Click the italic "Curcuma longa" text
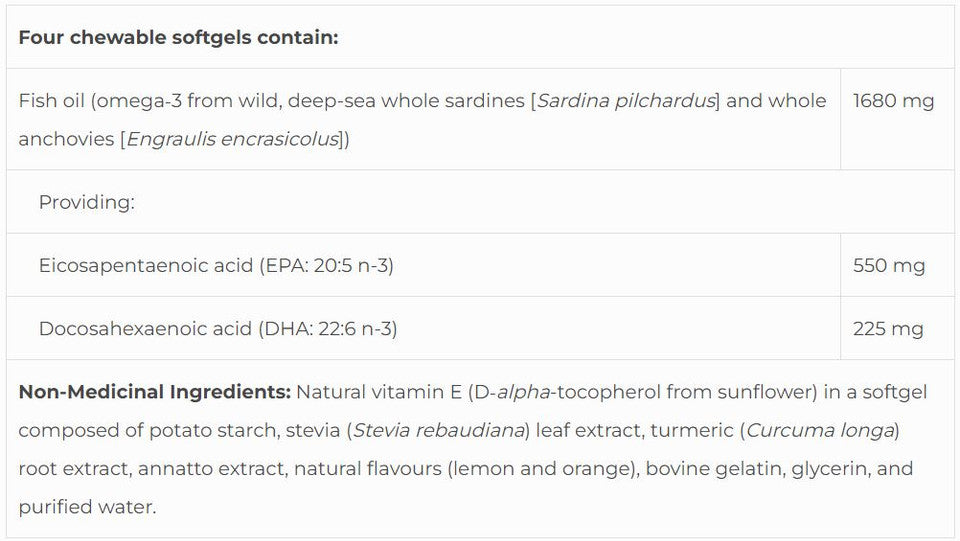The width and height of the screenshot is (960, 541). (x=821, y=431)
